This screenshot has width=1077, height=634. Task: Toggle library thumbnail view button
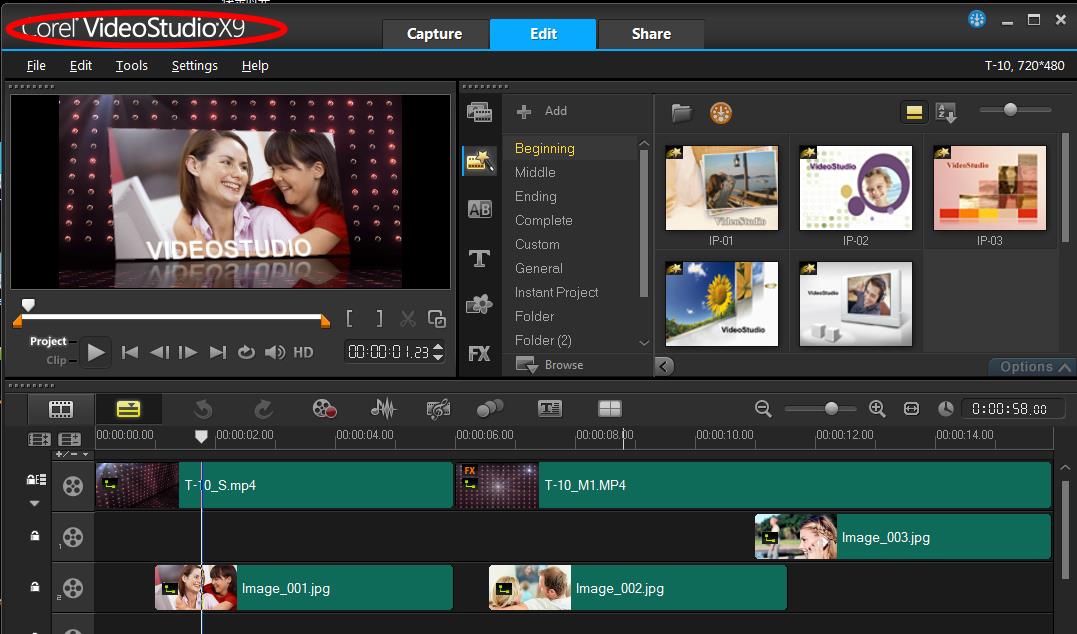tap(914, 113)
